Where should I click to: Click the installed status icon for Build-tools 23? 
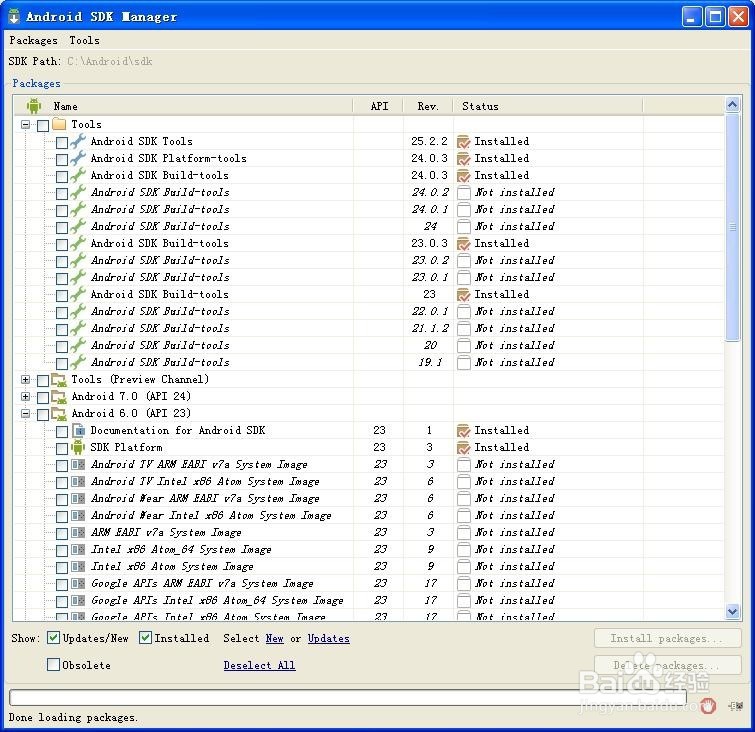click(463, 295)
